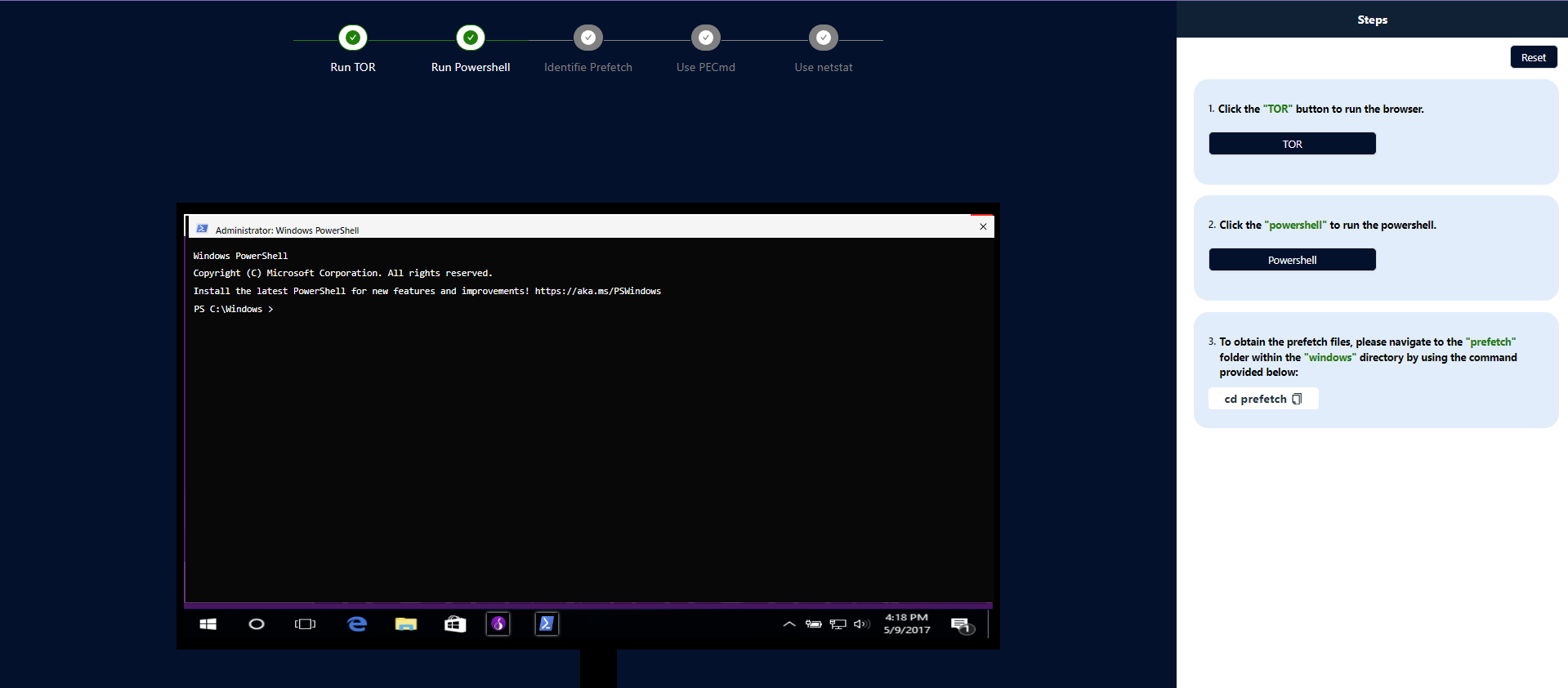Copy the cd prefetch command
The height and width of the screenshot is (688, 1568).
(1296, 399)
